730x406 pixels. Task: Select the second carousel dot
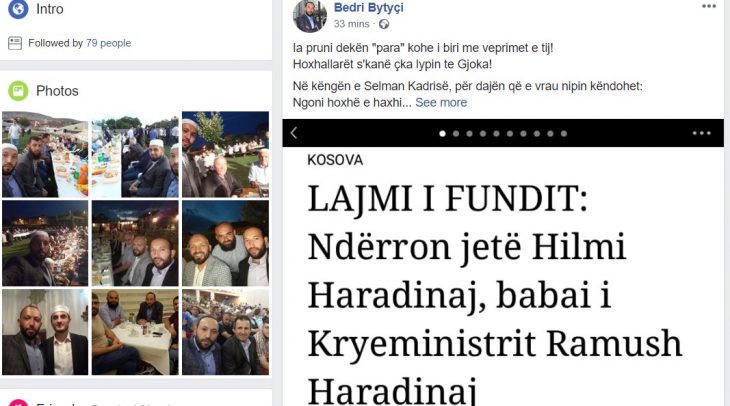point(456,134)
